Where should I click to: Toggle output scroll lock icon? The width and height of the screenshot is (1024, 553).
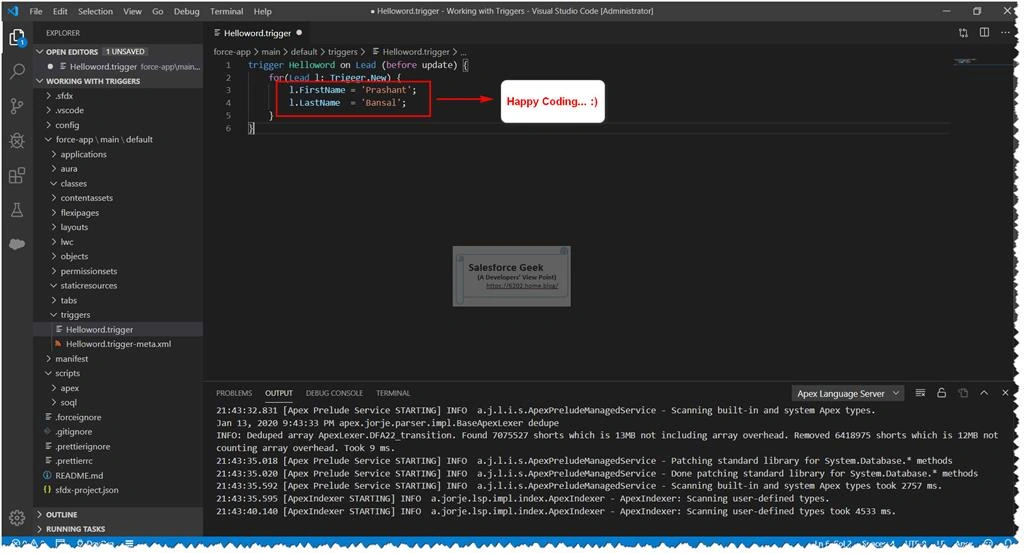click(x=942, y=393)
